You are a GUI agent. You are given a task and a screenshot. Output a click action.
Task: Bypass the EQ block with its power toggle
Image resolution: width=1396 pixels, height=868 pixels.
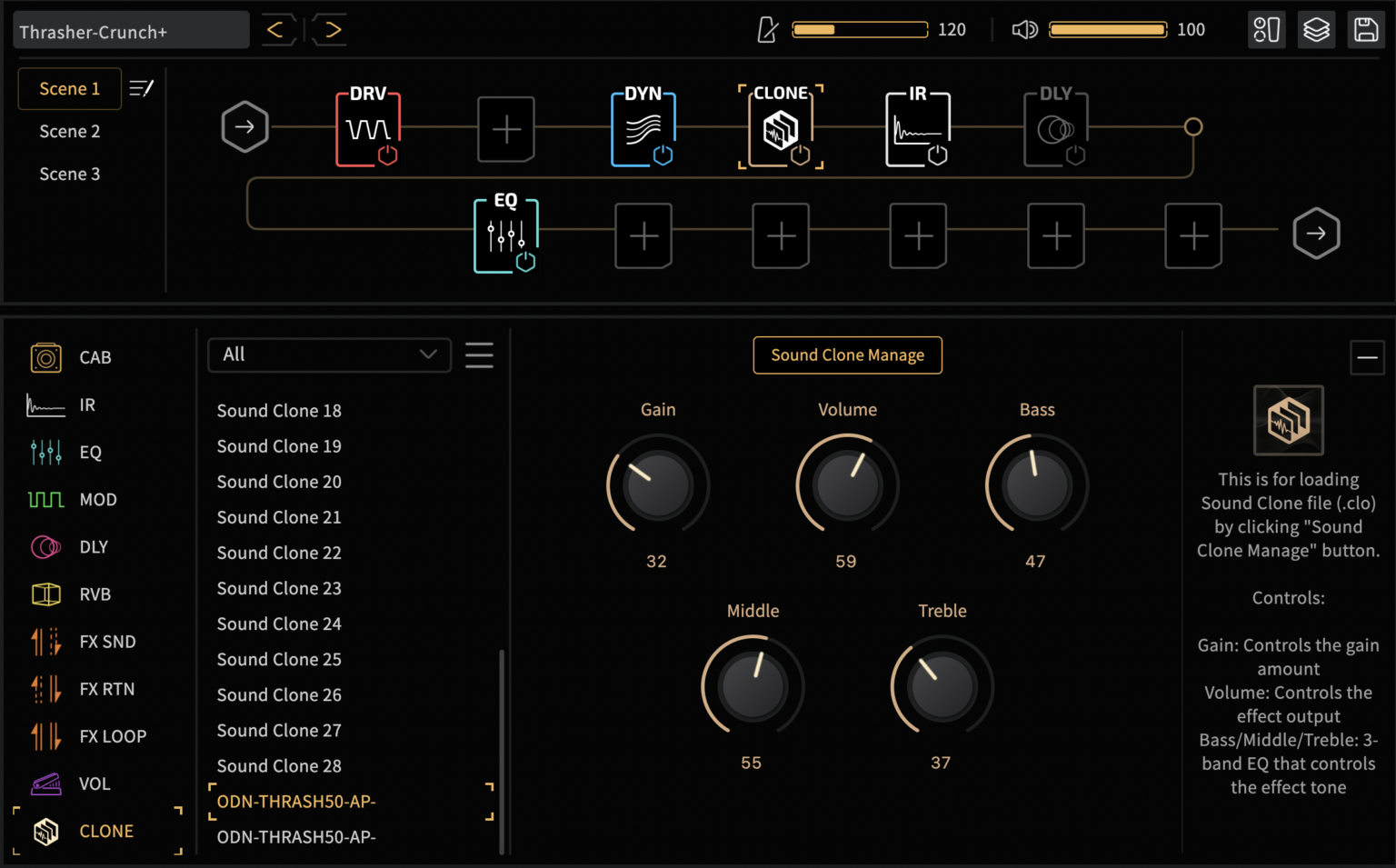click(x=527, y=264)
